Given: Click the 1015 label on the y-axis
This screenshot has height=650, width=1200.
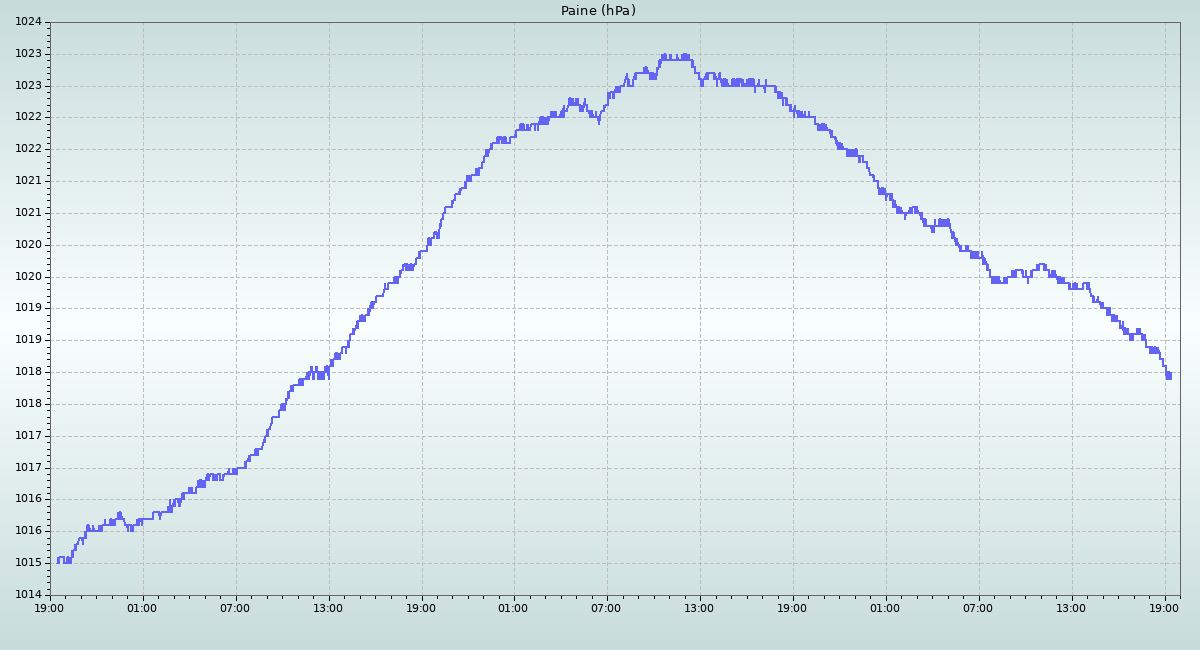Looking at the screenshot, I should 29,563.
